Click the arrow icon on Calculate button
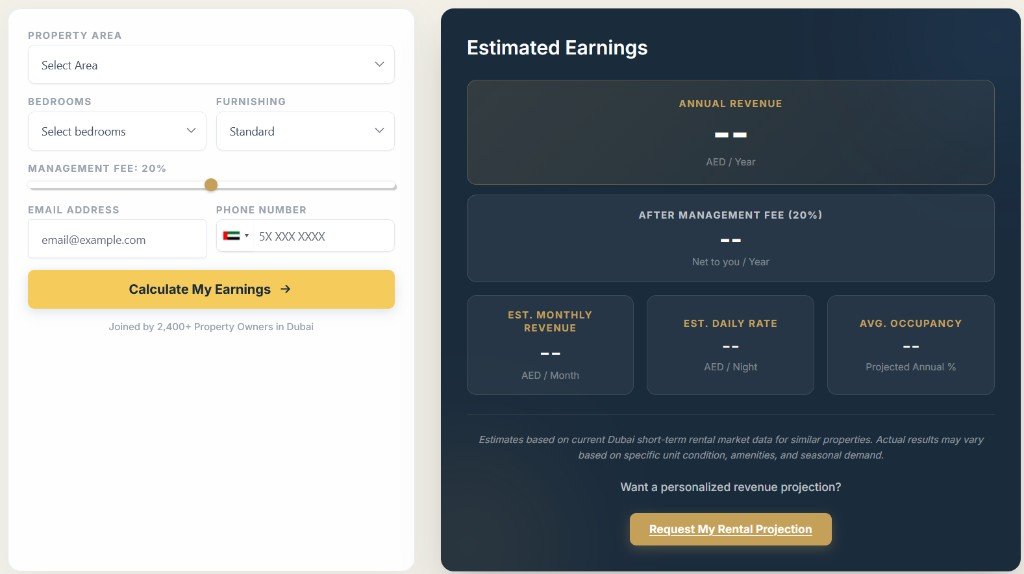The image size is (1024, 574). click(285, 289)
